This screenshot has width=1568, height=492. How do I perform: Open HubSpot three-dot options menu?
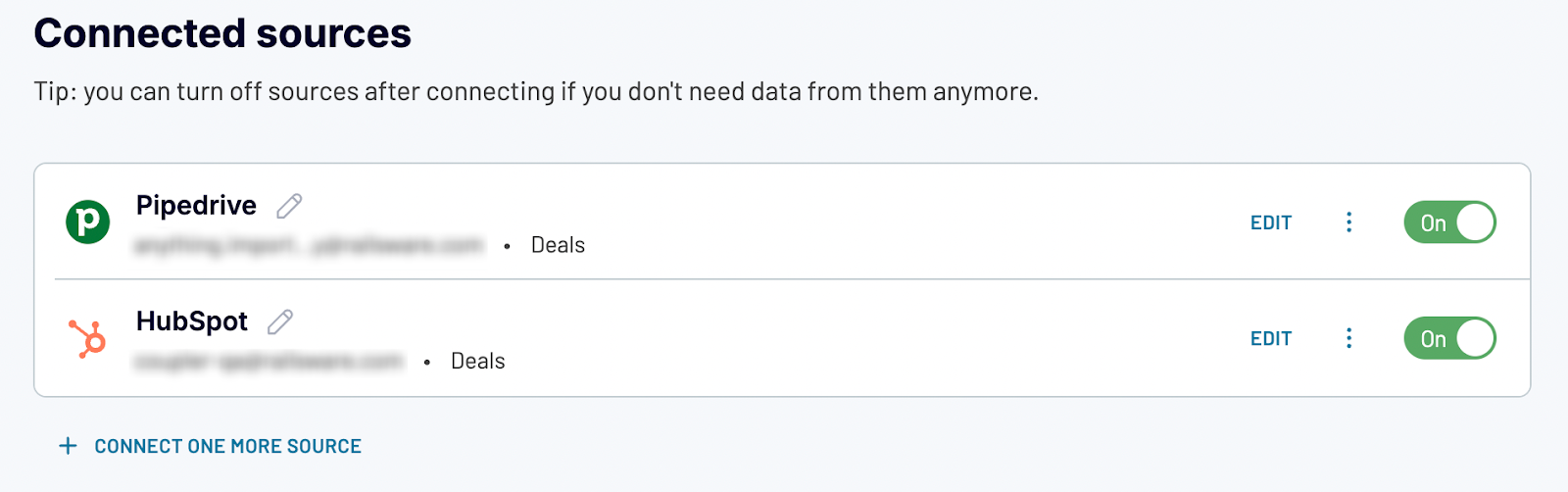pyautogui.click(x=1348, y=338)
